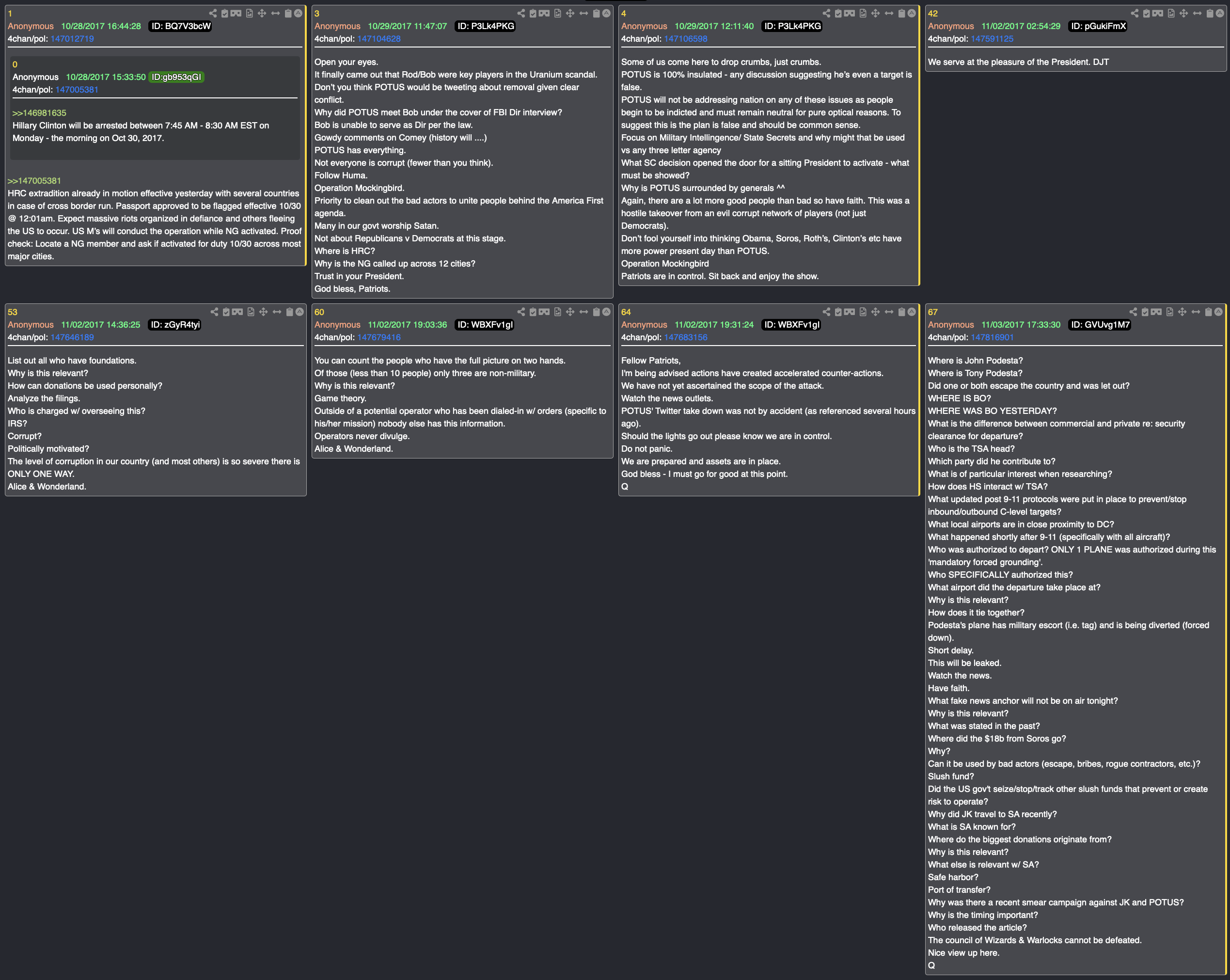Click the timestamp 11/02/2017 19:03:36
The height and width of the screenshot is (980, 1230).
408,325
